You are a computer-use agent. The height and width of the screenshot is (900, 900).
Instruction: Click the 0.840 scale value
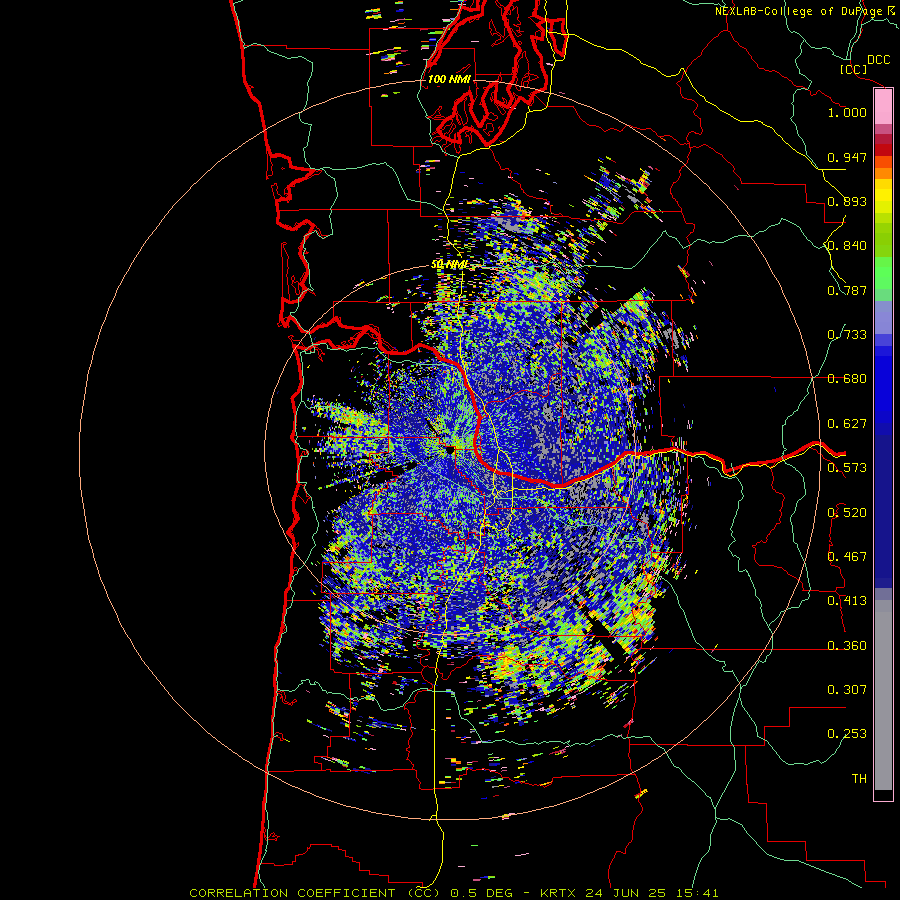point(847,246)
